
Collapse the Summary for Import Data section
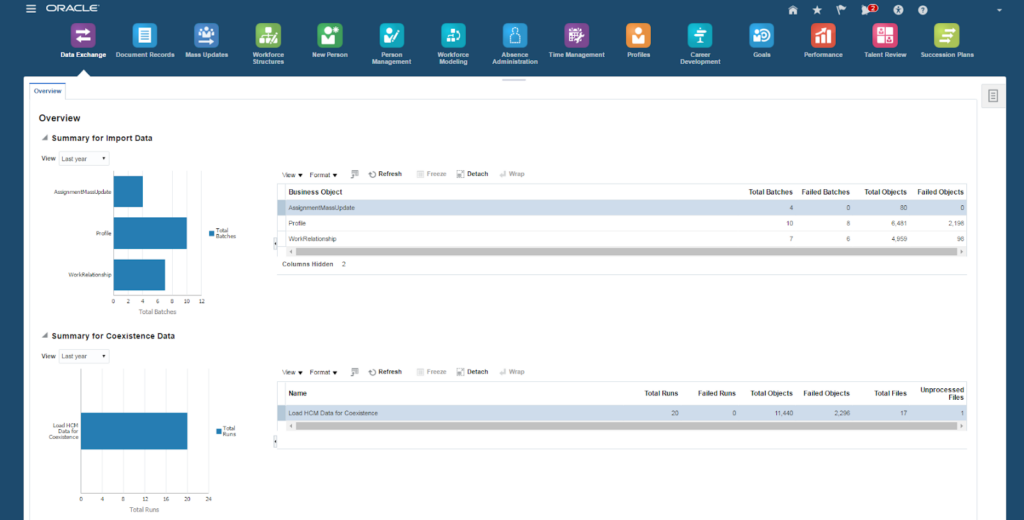pos(44,138)
